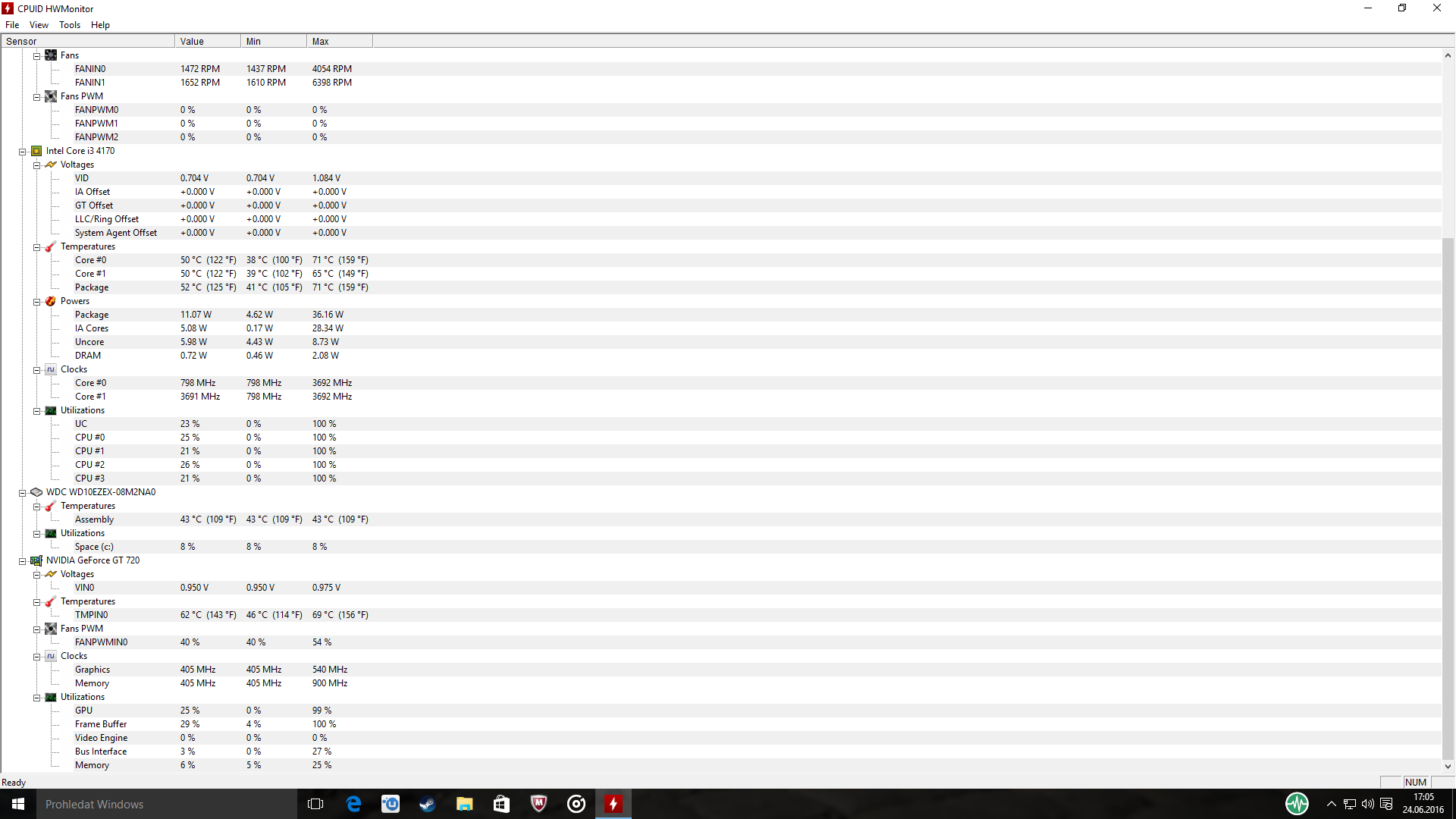
Task: Click the Intel Core i3 processor chip icon
Action: tap(36, 151)
